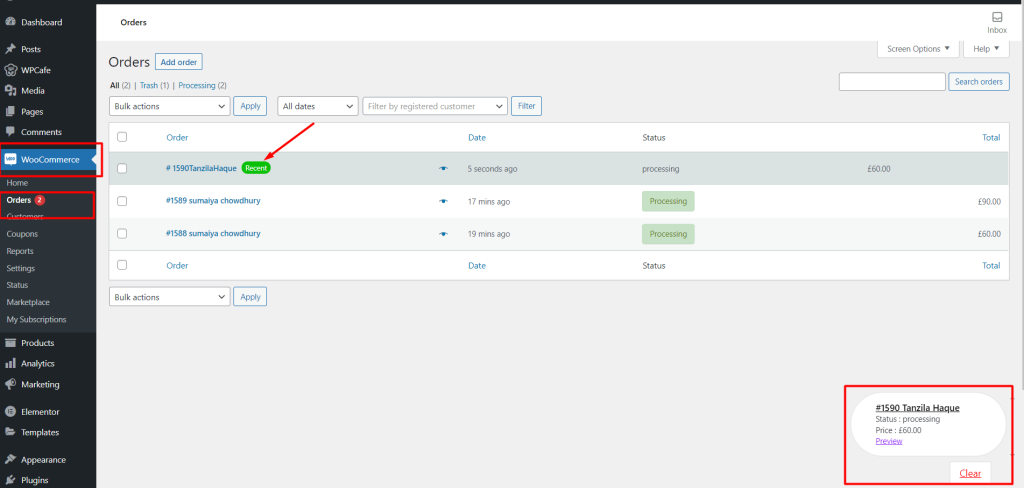Click the bottom Apply button
Screen dimensions: 1024x488
(x=250, y=297)
